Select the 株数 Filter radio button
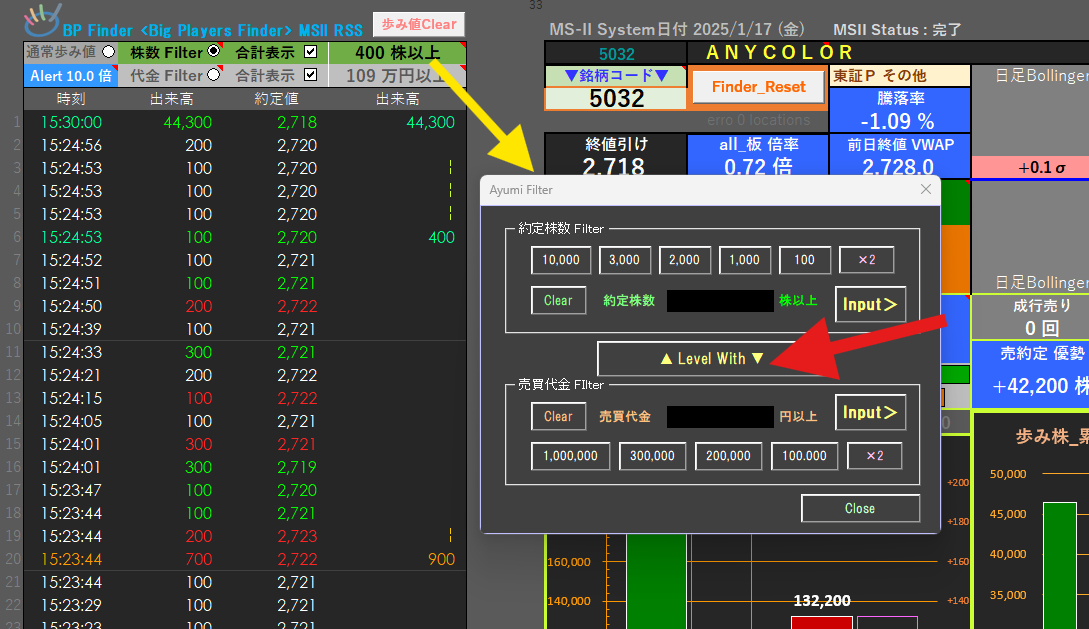Image resolution: width=1089 pixels, height=629 pixels. (x=213, y=52)
